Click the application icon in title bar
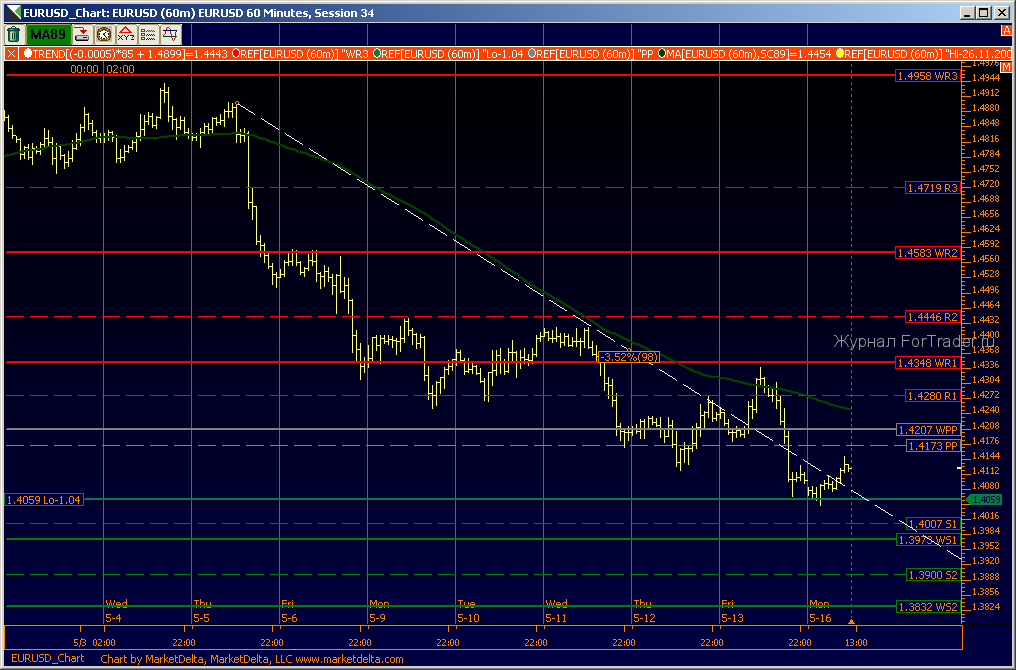Viewport: 1016px width, 670px height. click(x=12, y=12)
